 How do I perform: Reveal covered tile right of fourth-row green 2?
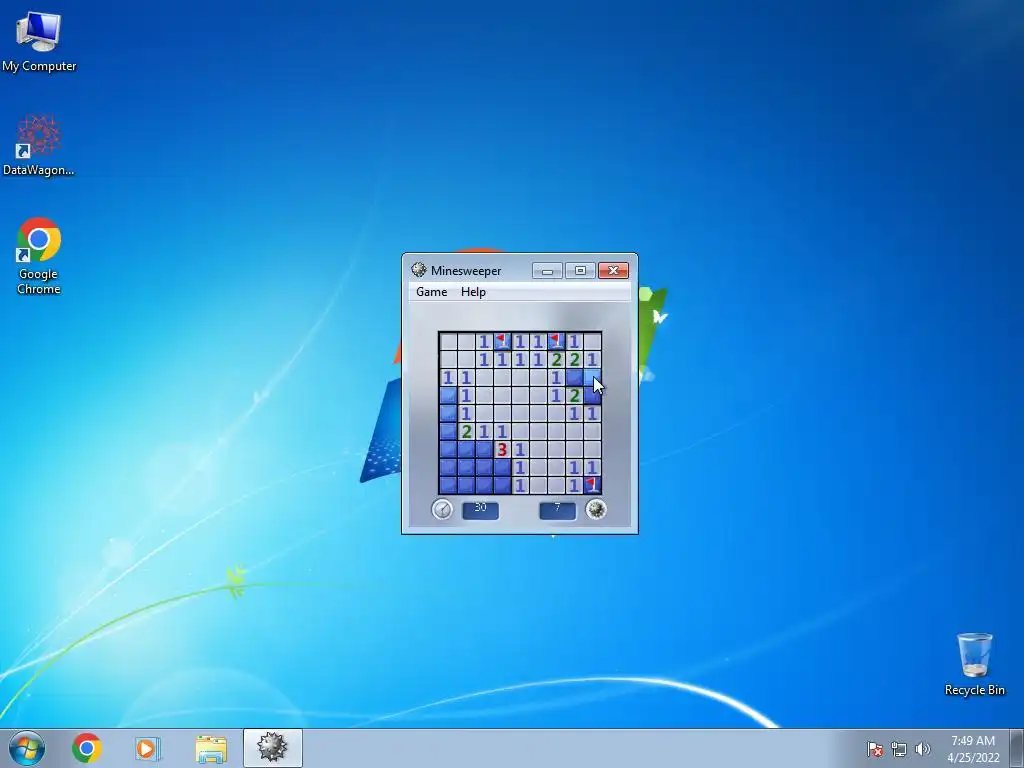[x=592, y=395]
